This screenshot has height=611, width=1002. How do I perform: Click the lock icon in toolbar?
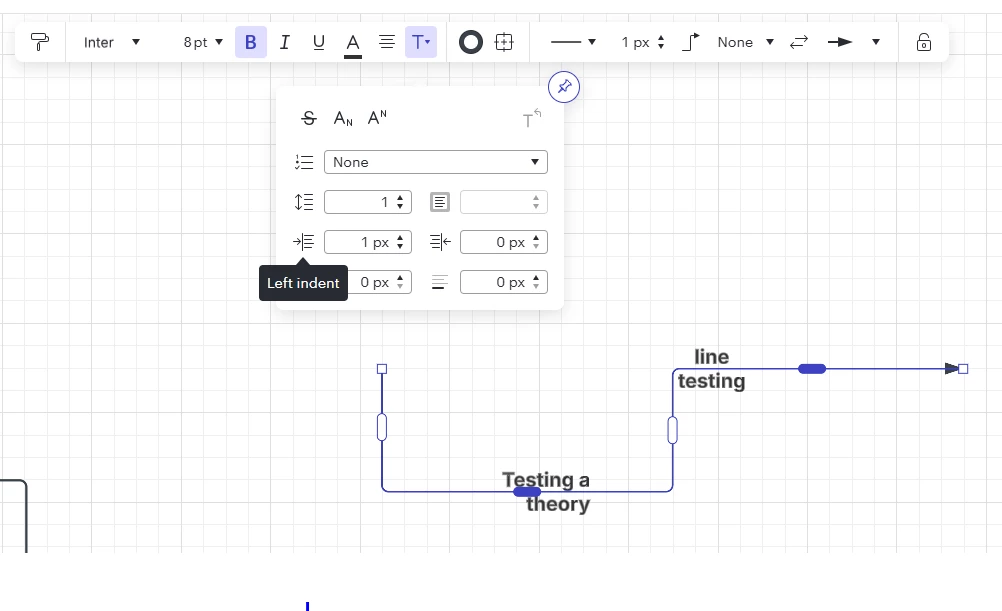(x=923, y=42)
